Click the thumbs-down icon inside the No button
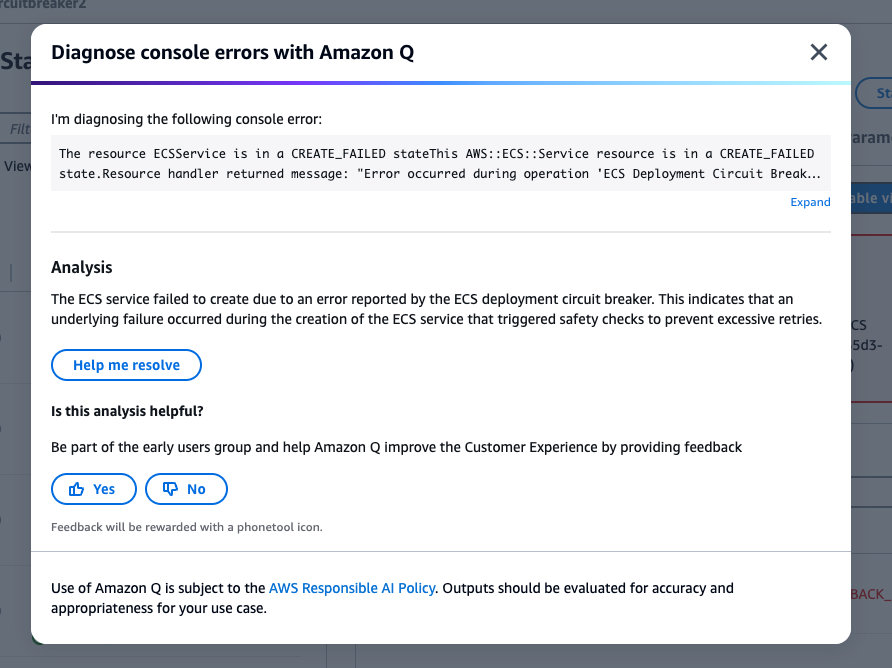The image size is (892, 668). [172, 489]
